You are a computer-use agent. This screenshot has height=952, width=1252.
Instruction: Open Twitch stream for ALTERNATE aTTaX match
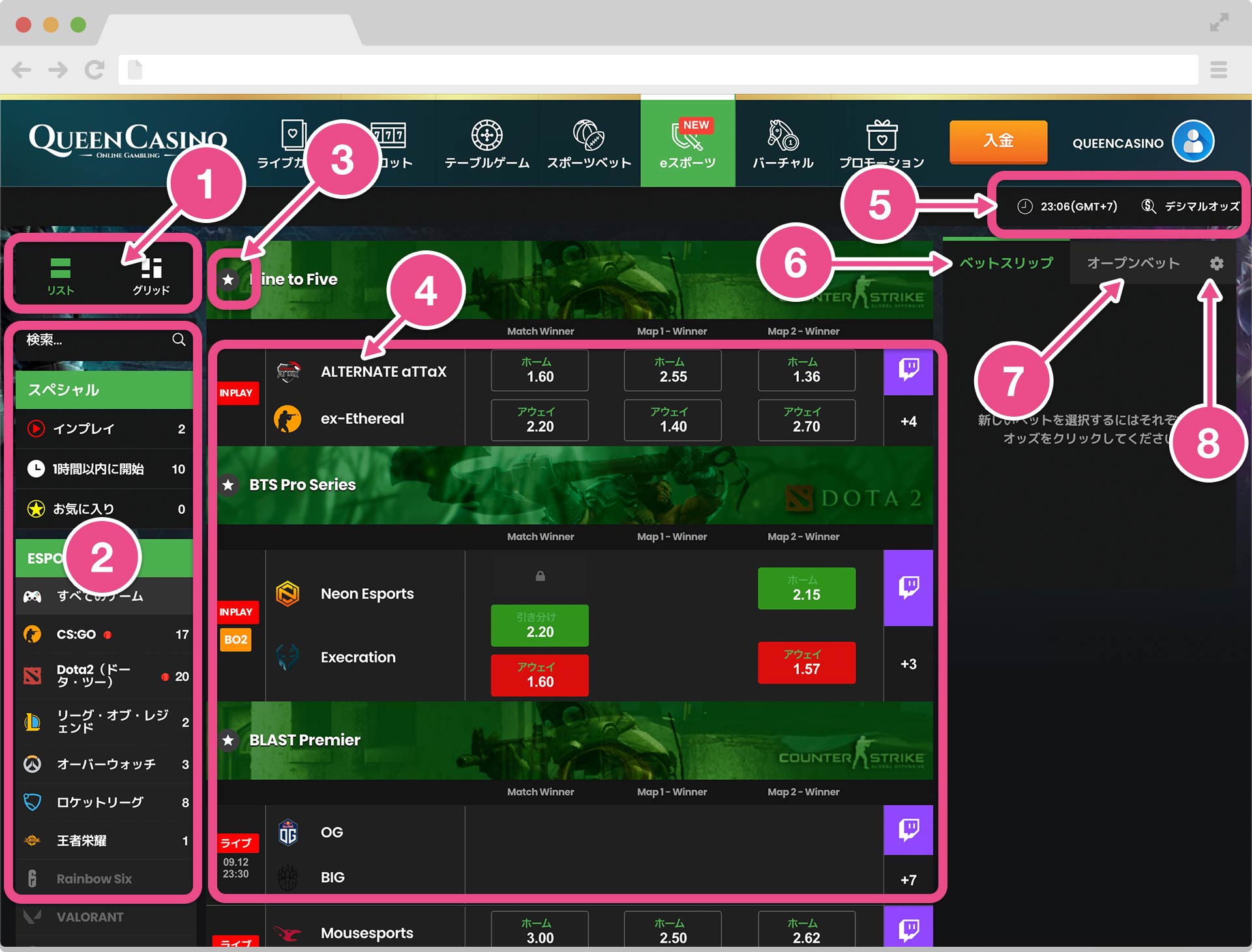click(908, 372)
